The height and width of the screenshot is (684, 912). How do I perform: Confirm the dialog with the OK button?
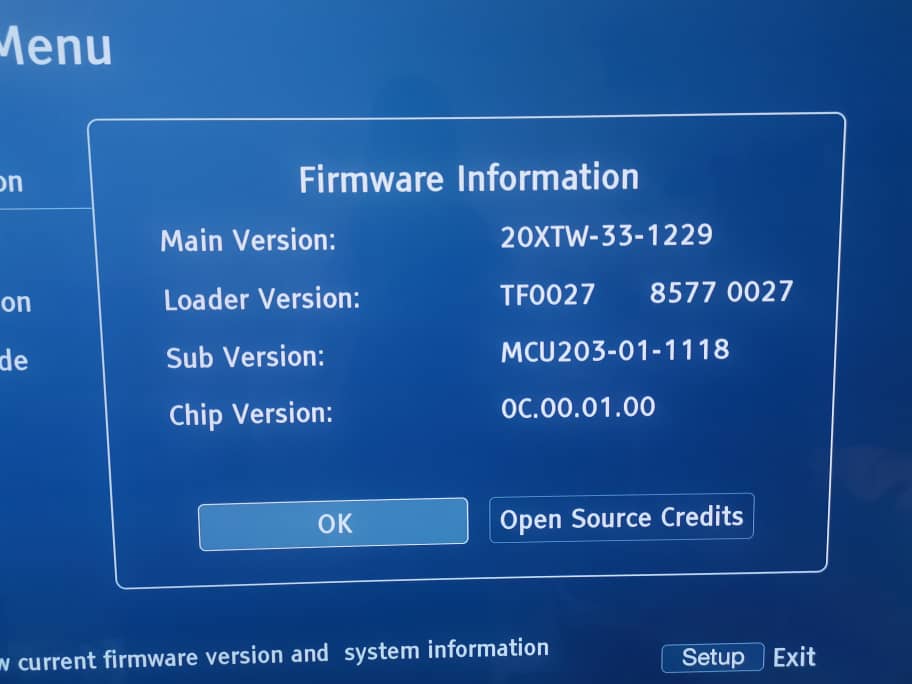pos(333,524)
